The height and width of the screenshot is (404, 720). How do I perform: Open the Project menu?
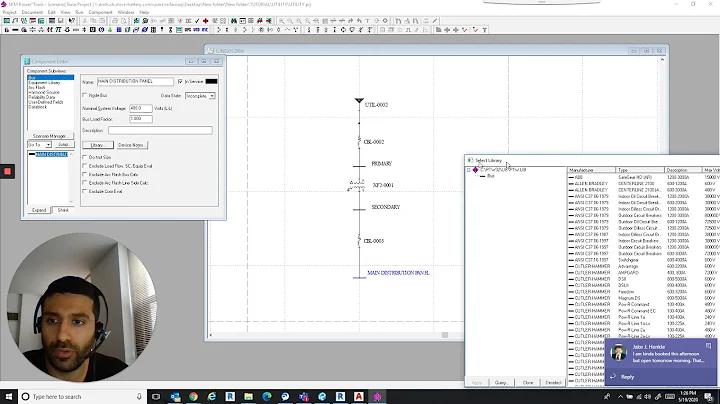[x=9, y=12]
